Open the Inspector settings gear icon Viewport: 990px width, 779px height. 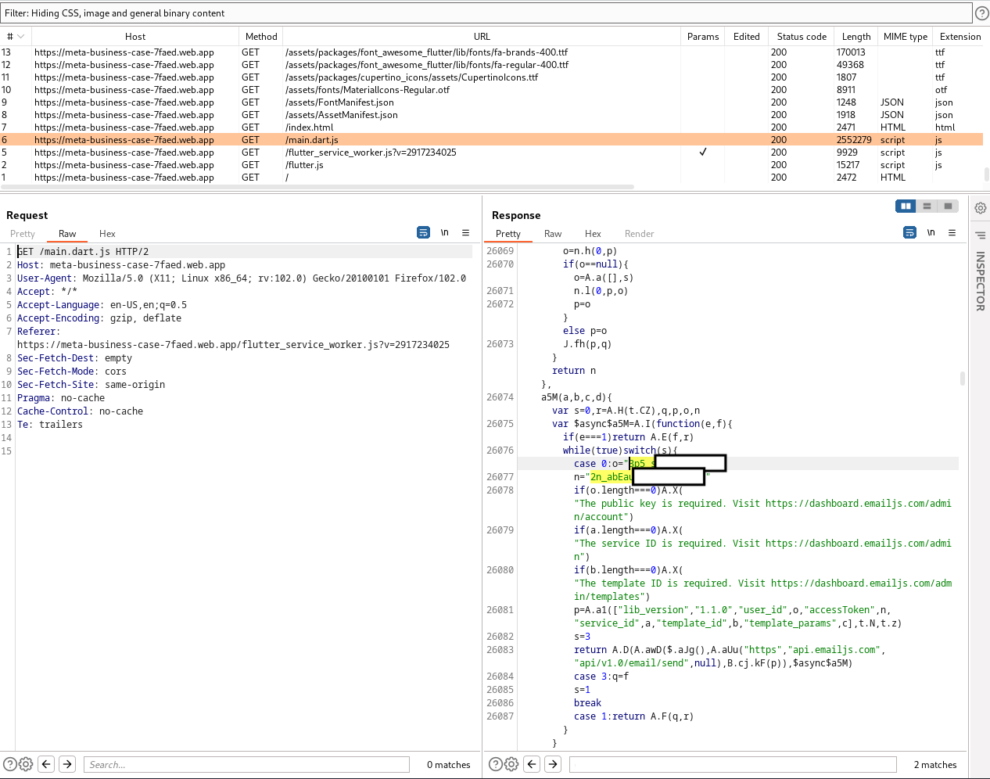pos(981,208)
